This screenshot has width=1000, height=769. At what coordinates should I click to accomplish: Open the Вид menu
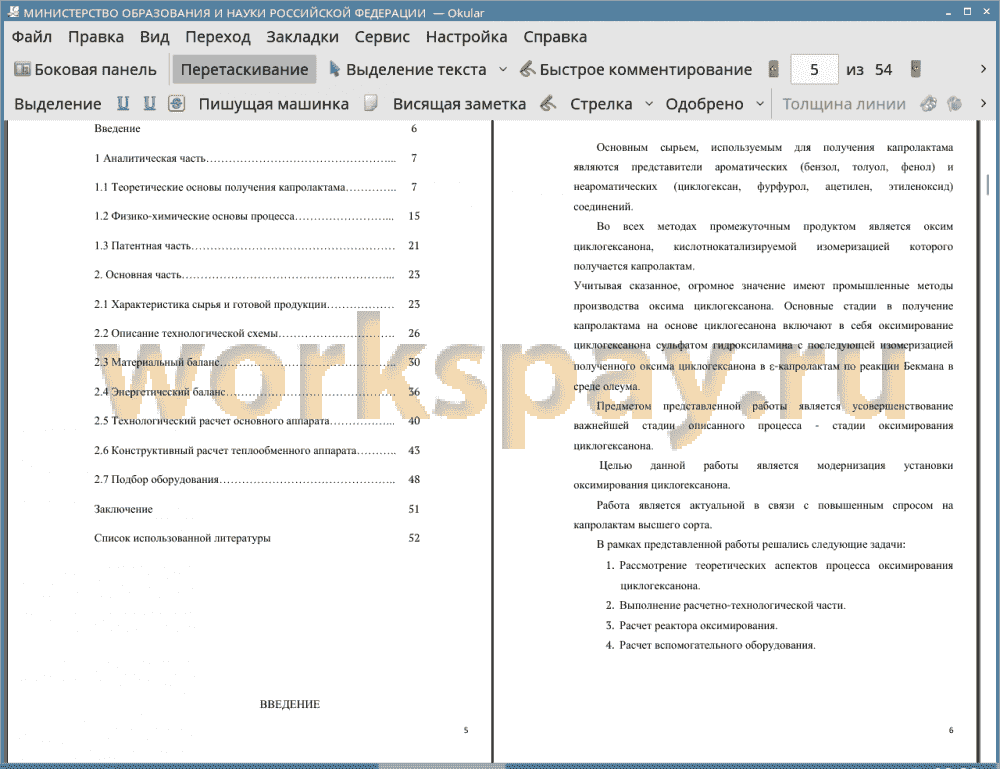(154, 37)
